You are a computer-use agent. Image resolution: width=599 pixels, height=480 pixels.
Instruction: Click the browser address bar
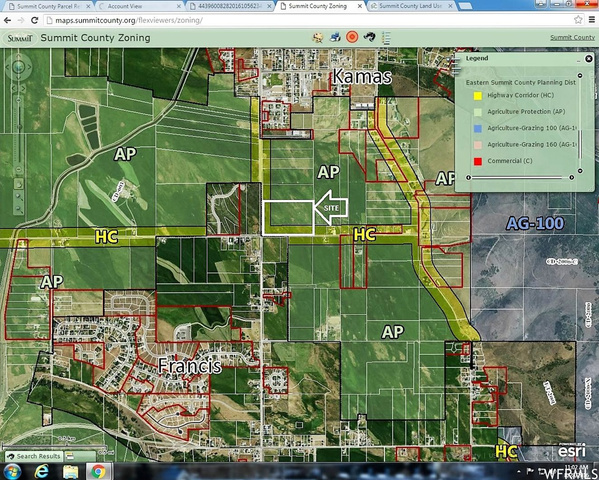309,20
